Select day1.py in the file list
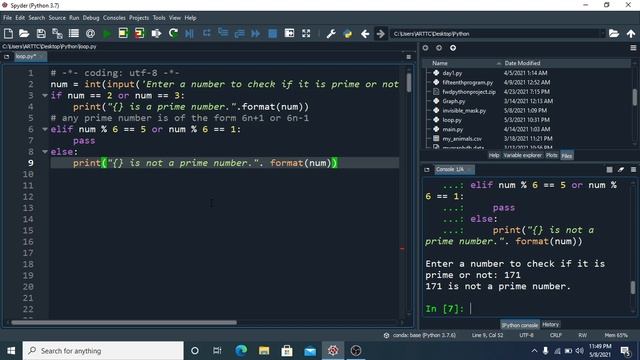The width and height of the screenshot is (640, 360). [x=452, y=73]
